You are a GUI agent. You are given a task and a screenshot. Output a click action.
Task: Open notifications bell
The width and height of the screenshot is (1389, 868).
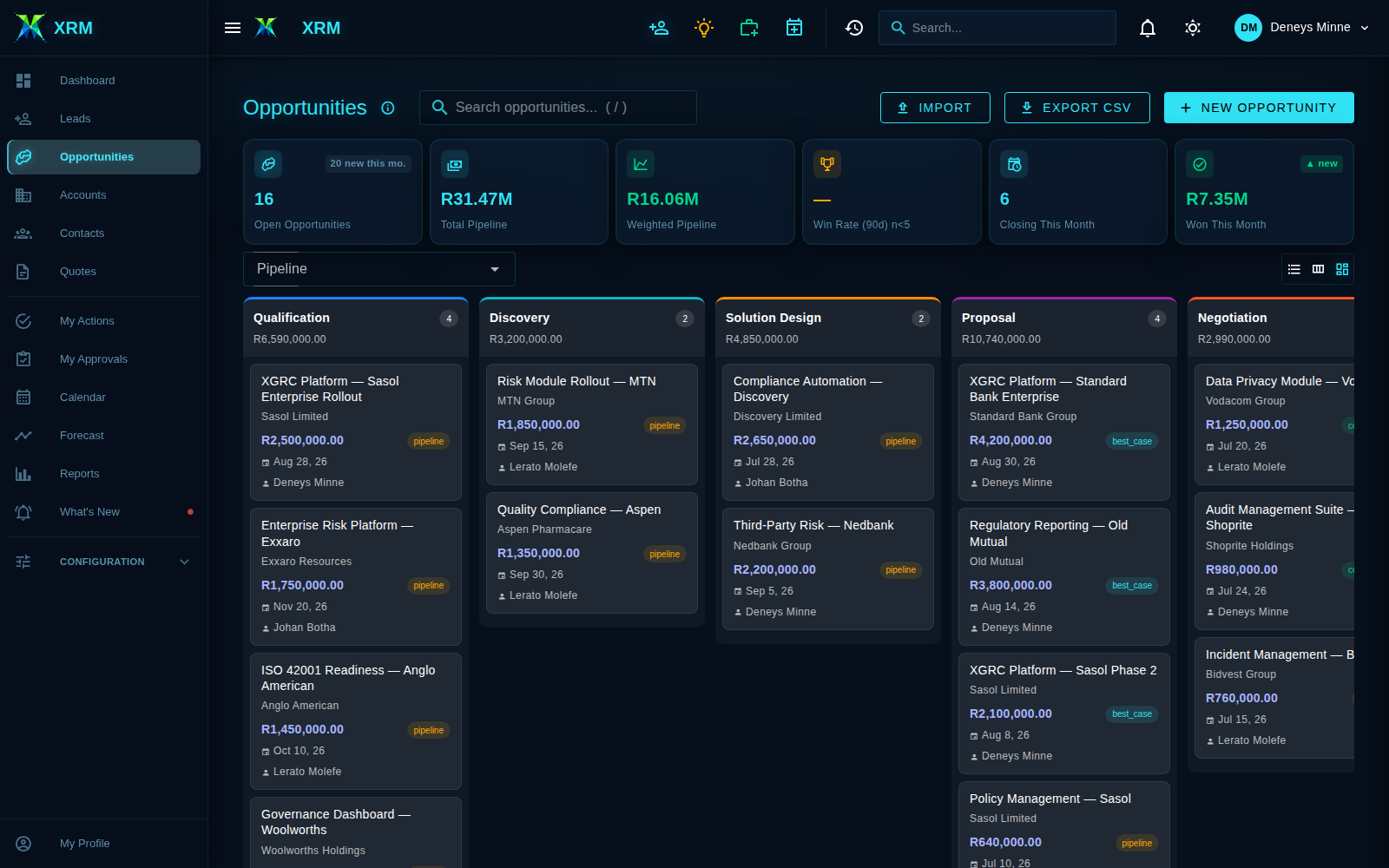(x=1148, y=28)
